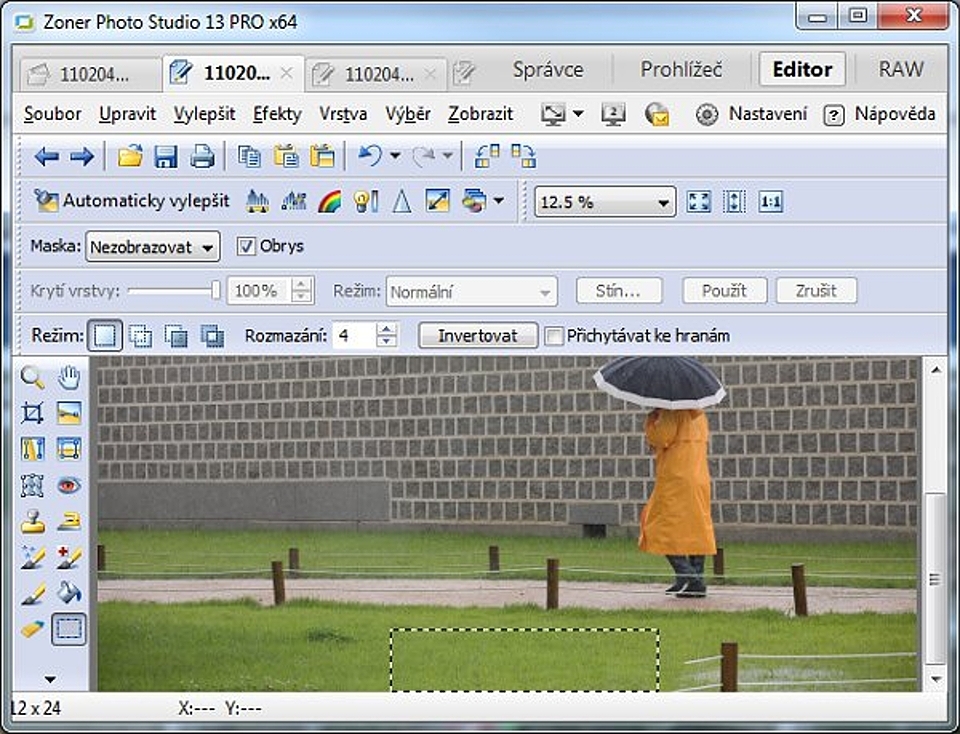Pick the Clone stamp tool

point(33,521)
